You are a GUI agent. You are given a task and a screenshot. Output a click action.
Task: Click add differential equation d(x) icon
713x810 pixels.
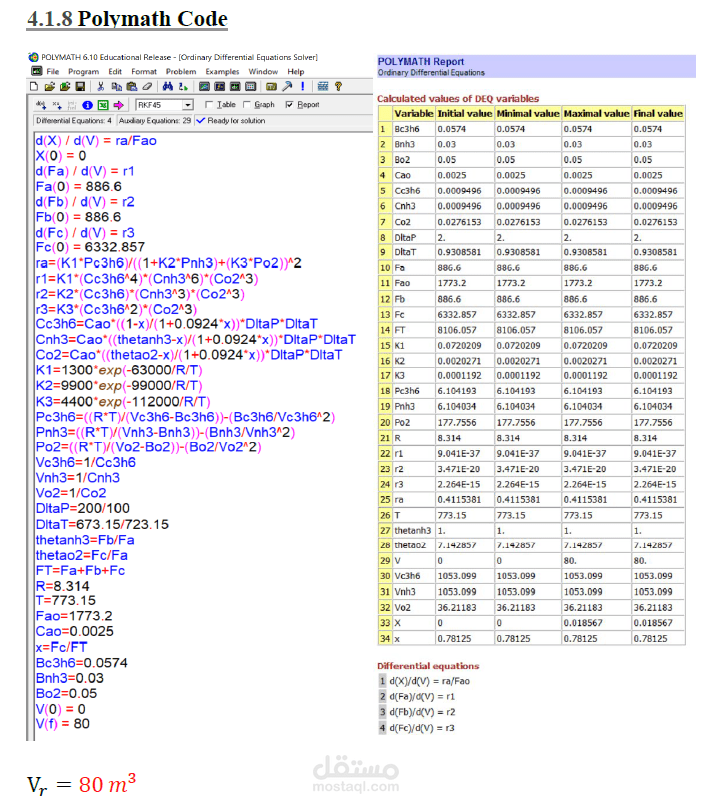click(x=41, y=105)
